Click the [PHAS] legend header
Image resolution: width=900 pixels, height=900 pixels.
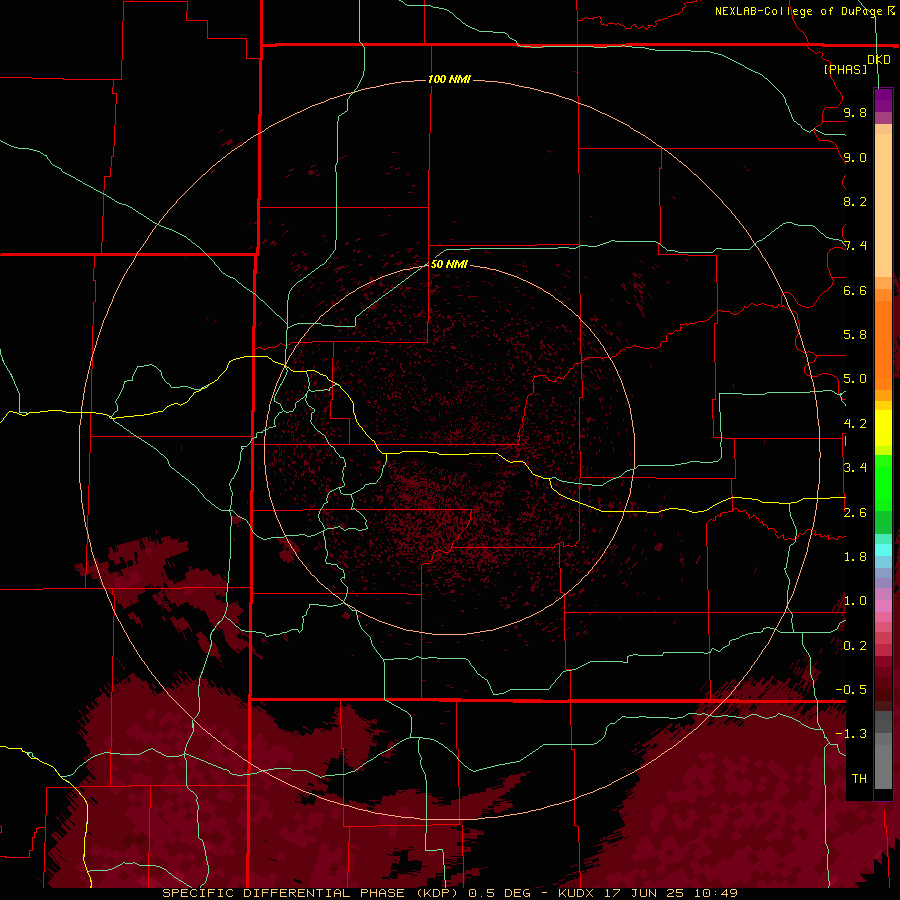[x=845, y=69]
